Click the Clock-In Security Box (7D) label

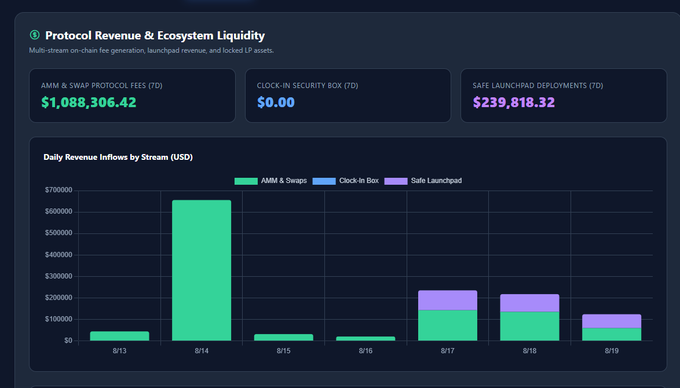click(307, 86)
